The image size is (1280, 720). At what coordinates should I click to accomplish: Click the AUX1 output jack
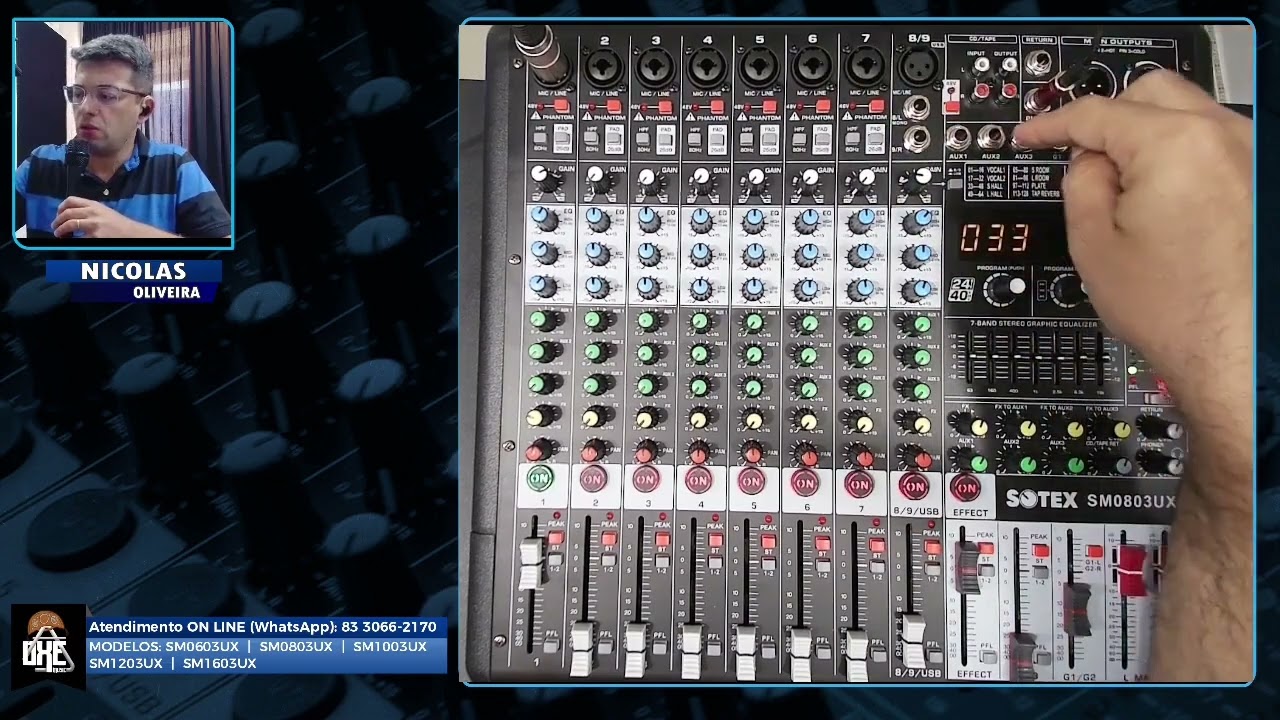coord(958,137)
